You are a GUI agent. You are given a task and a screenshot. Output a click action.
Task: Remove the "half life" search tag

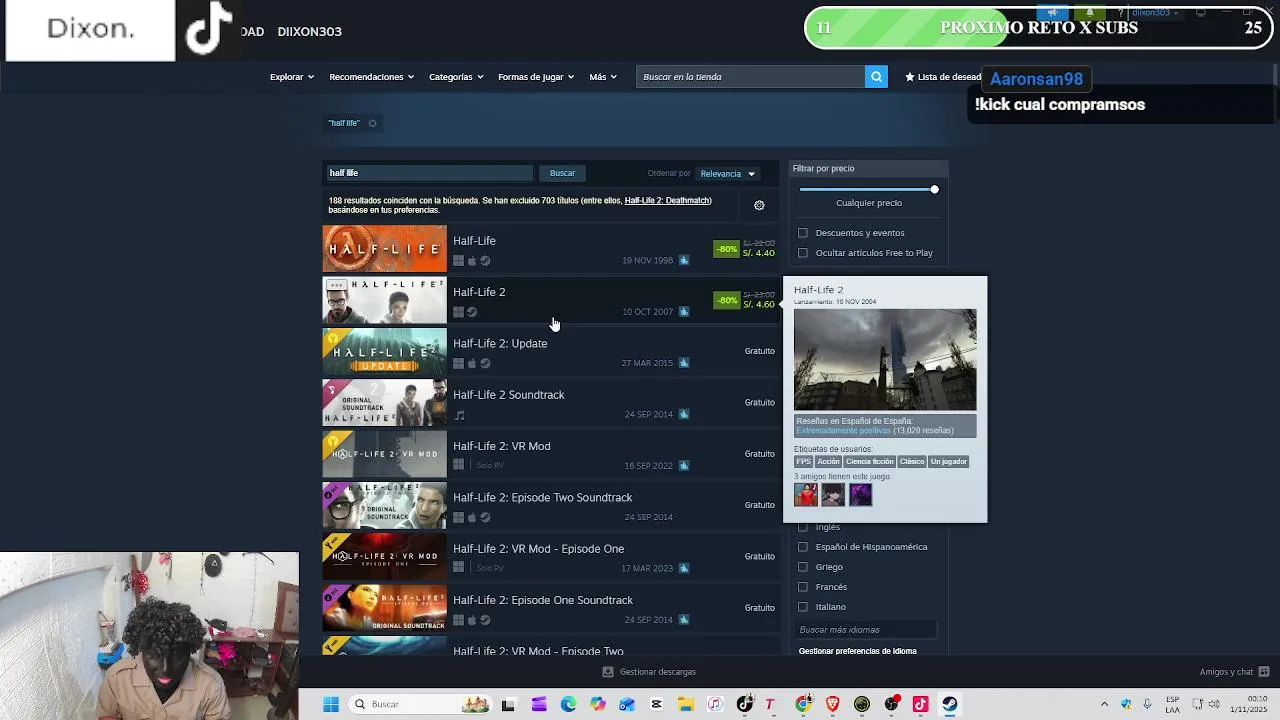(372, 123)
